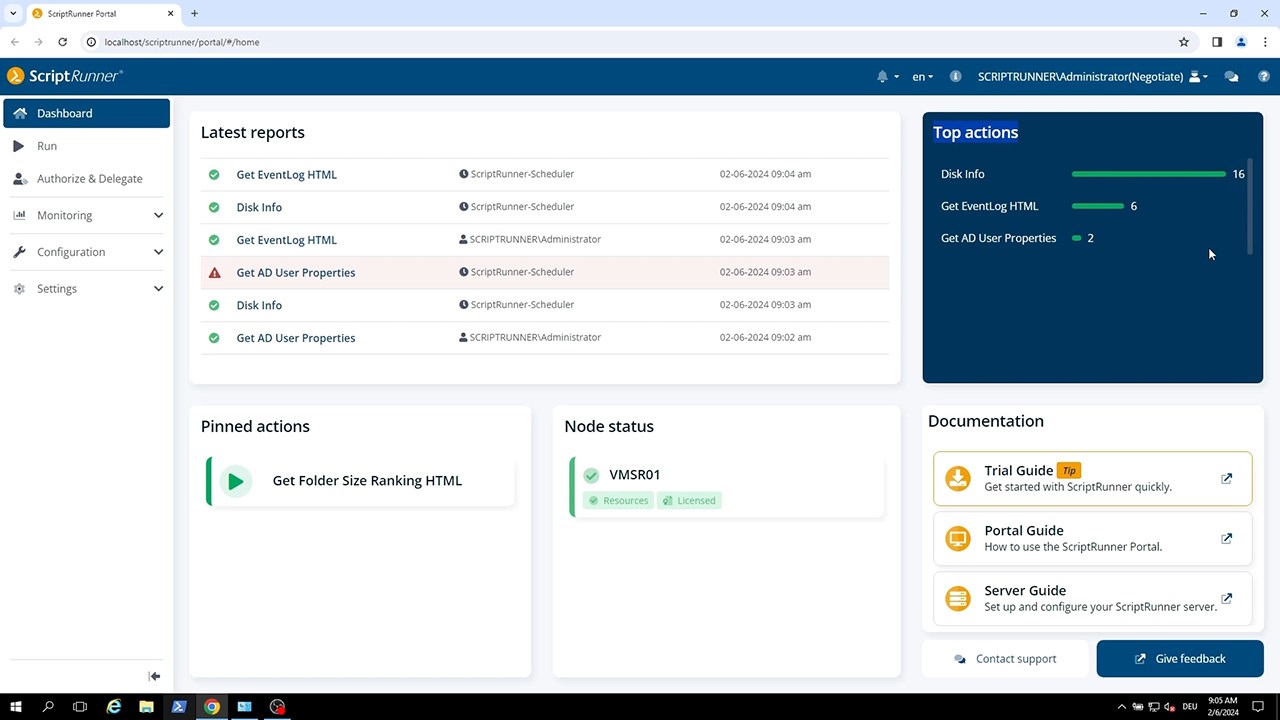Click the Give feedback button
The width and height of the screenshot is (1280, 720).
point(1180,659)
